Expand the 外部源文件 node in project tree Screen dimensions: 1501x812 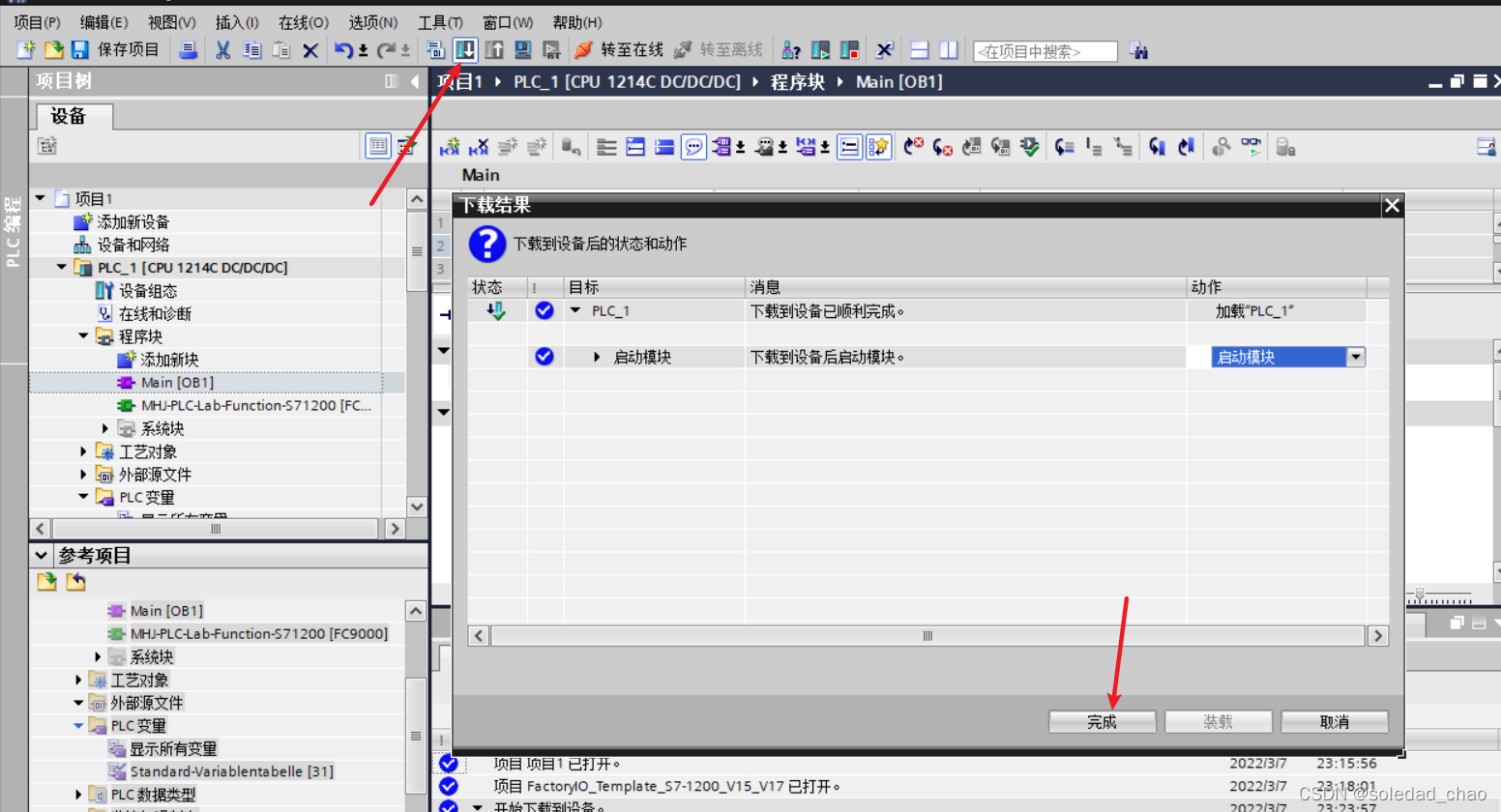tap(83, 475)
